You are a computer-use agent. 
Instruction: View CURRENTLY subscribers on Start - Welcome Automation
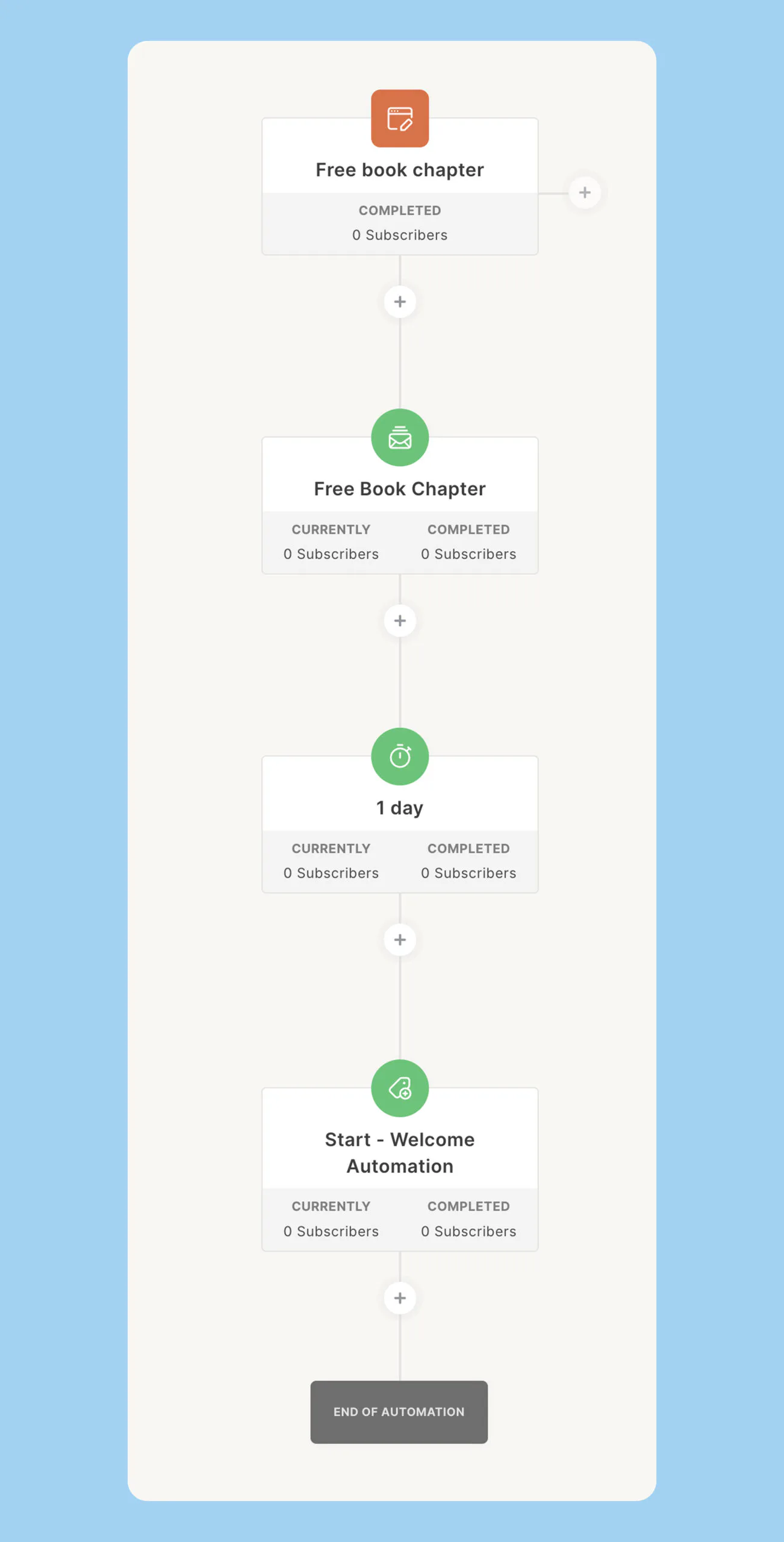331,1219
